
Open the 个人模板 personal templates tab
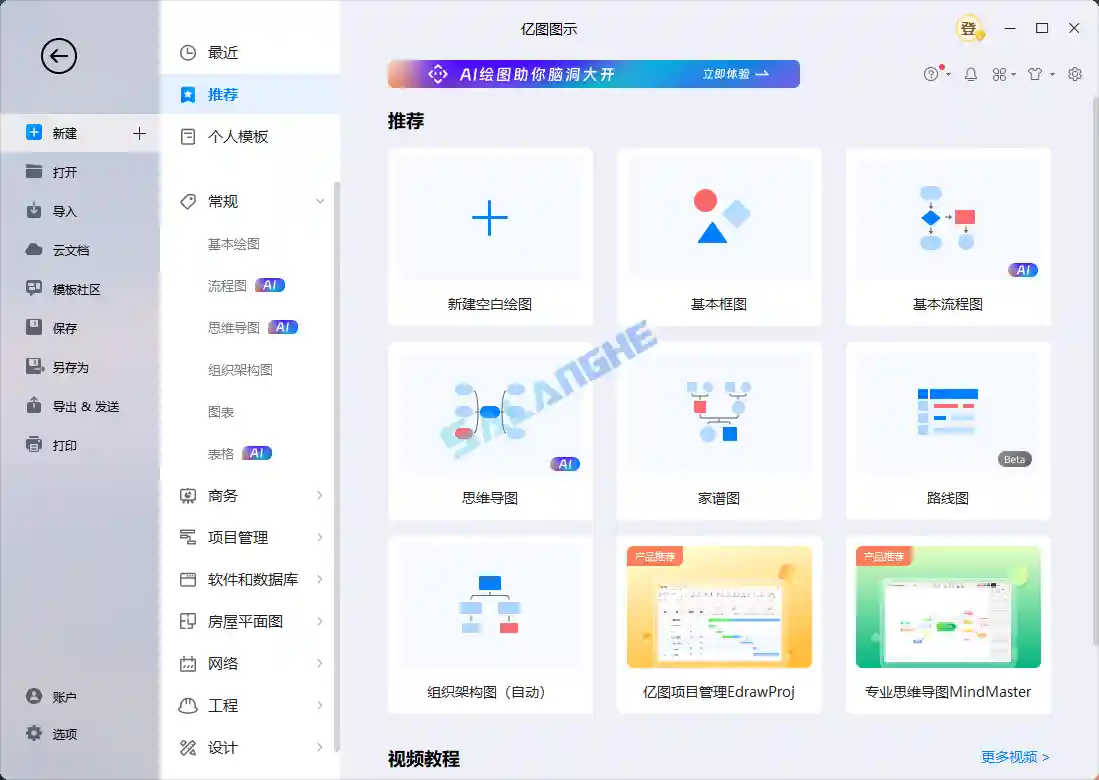point(232,136)
